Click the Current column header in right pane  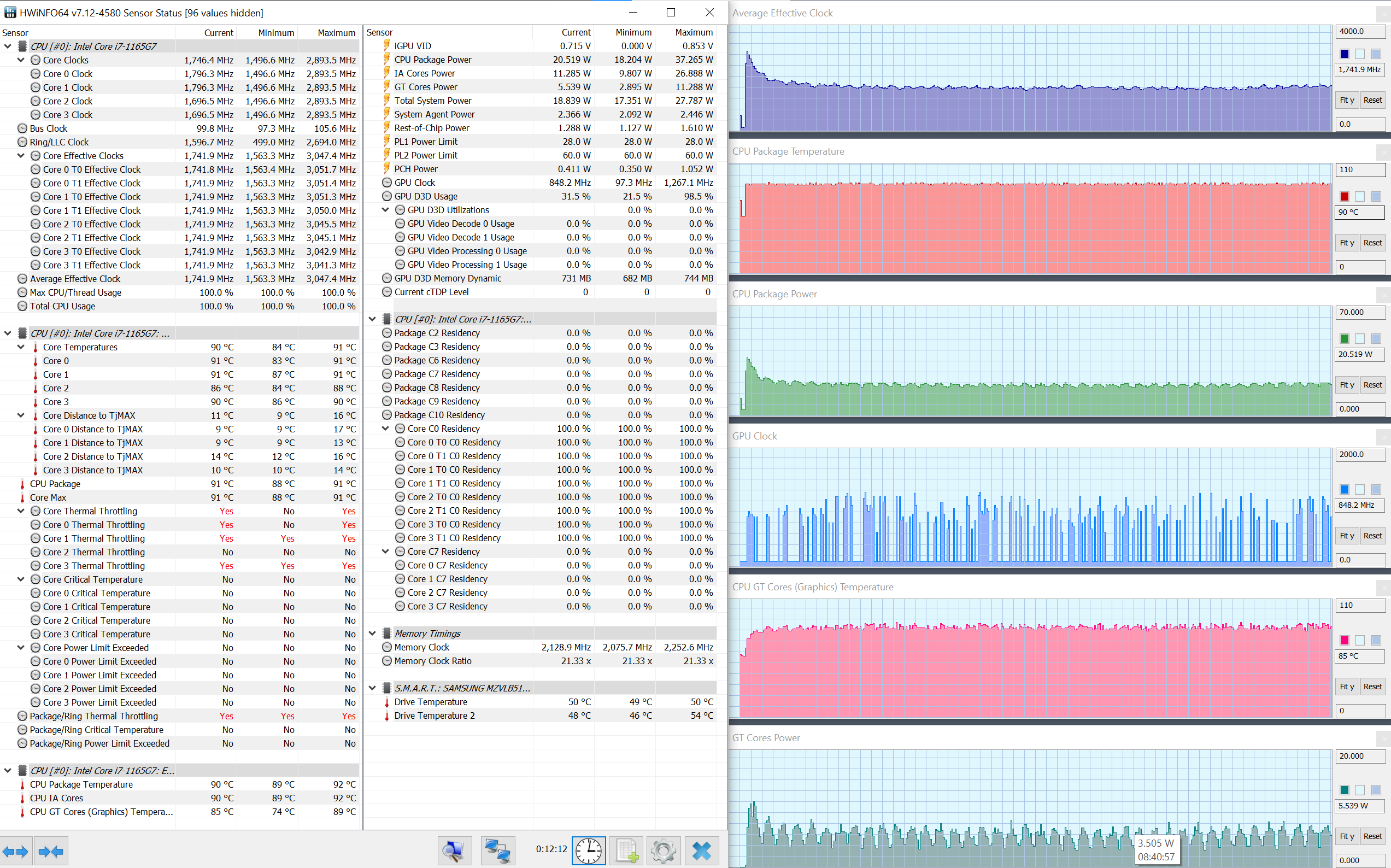[x=576, y=33]
